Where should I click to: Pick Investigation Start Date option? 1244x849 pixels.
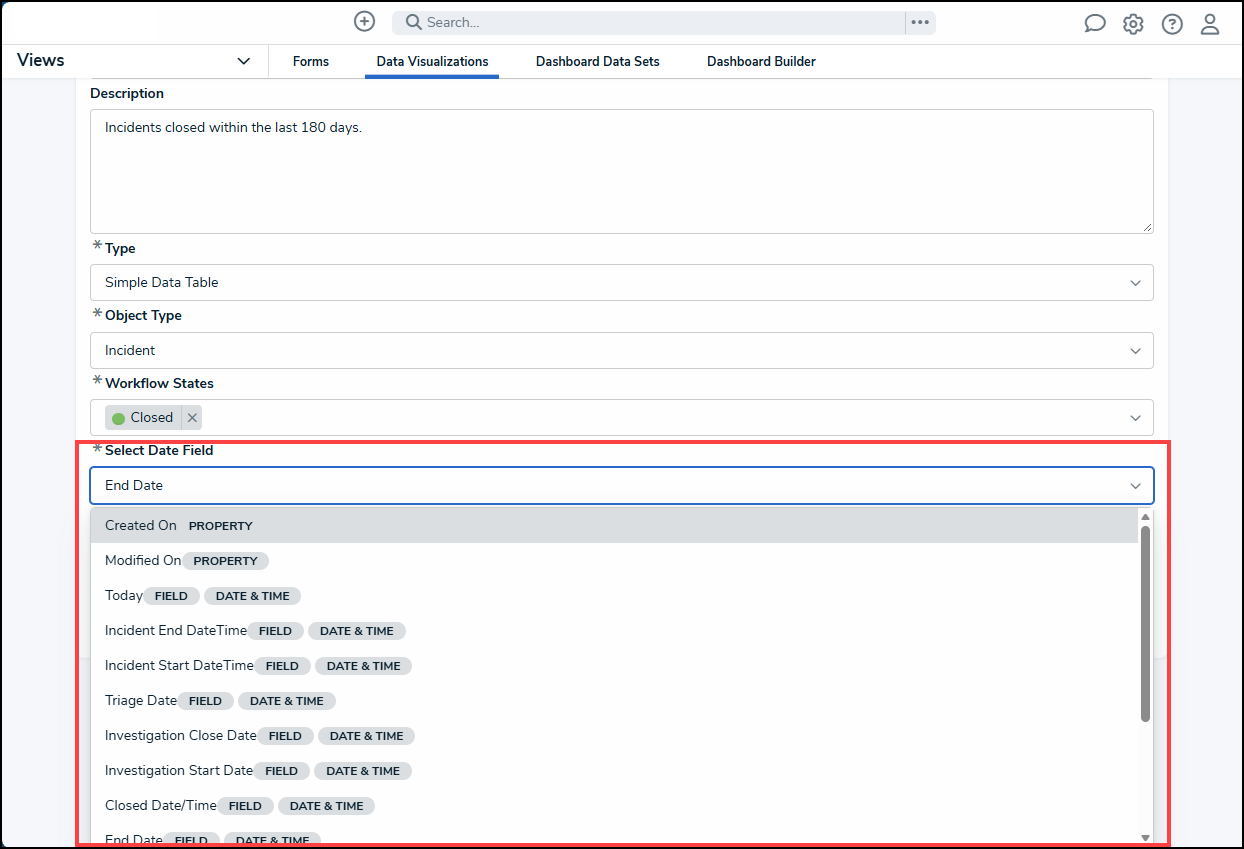pyautogui.click(x=614, y=771)
